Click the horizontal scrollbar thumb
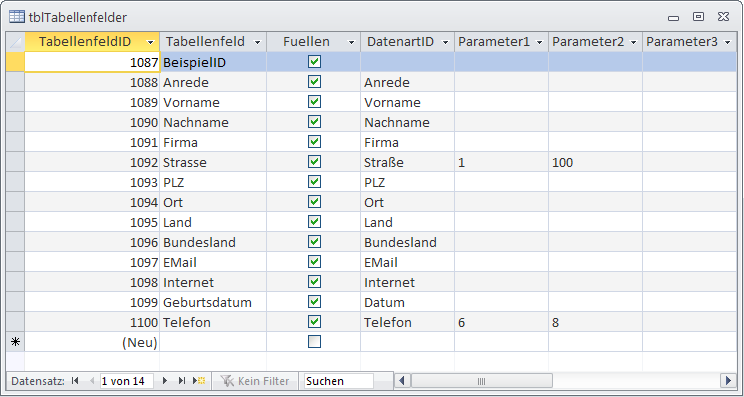The height and width of the screenshot is (397, 744). (482, 381)
